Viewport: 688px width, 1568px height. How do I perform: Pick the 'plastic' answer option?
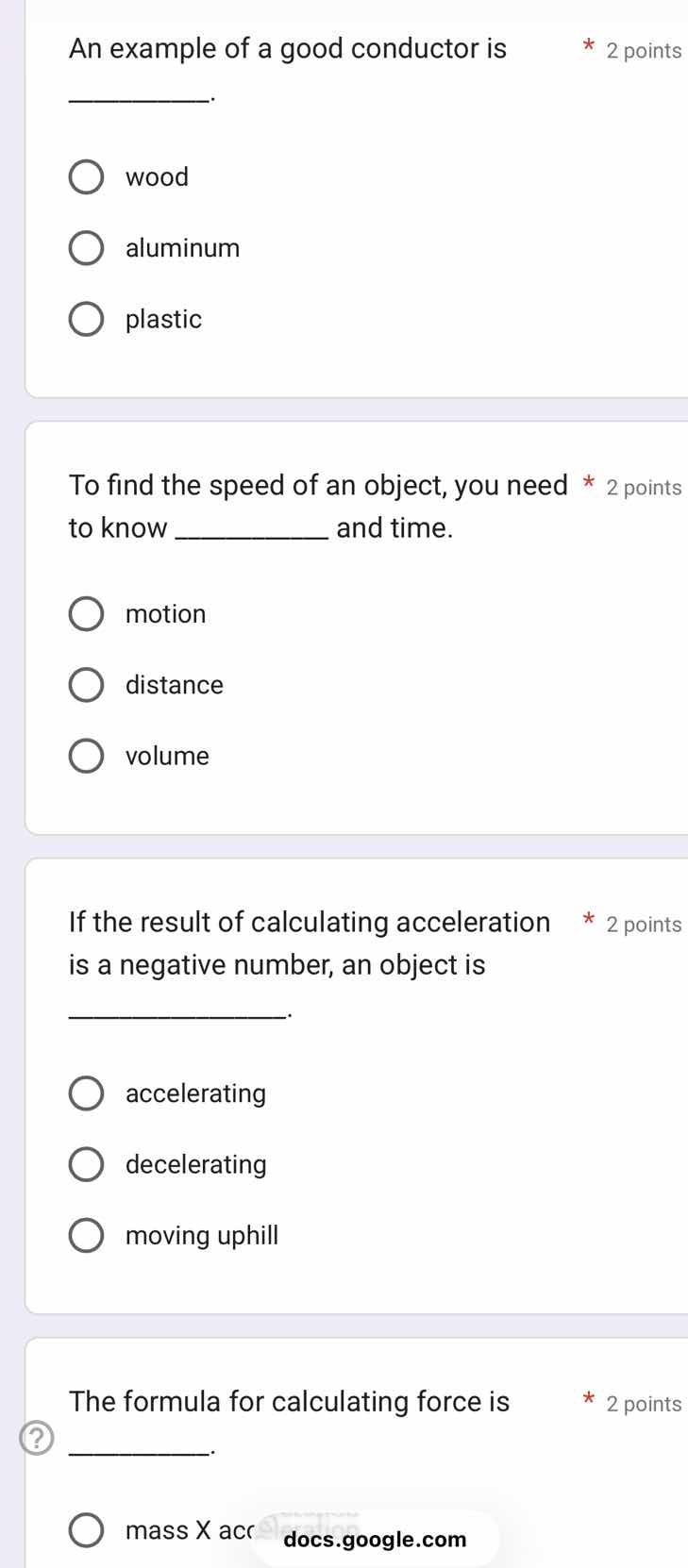tap(87, 320)
